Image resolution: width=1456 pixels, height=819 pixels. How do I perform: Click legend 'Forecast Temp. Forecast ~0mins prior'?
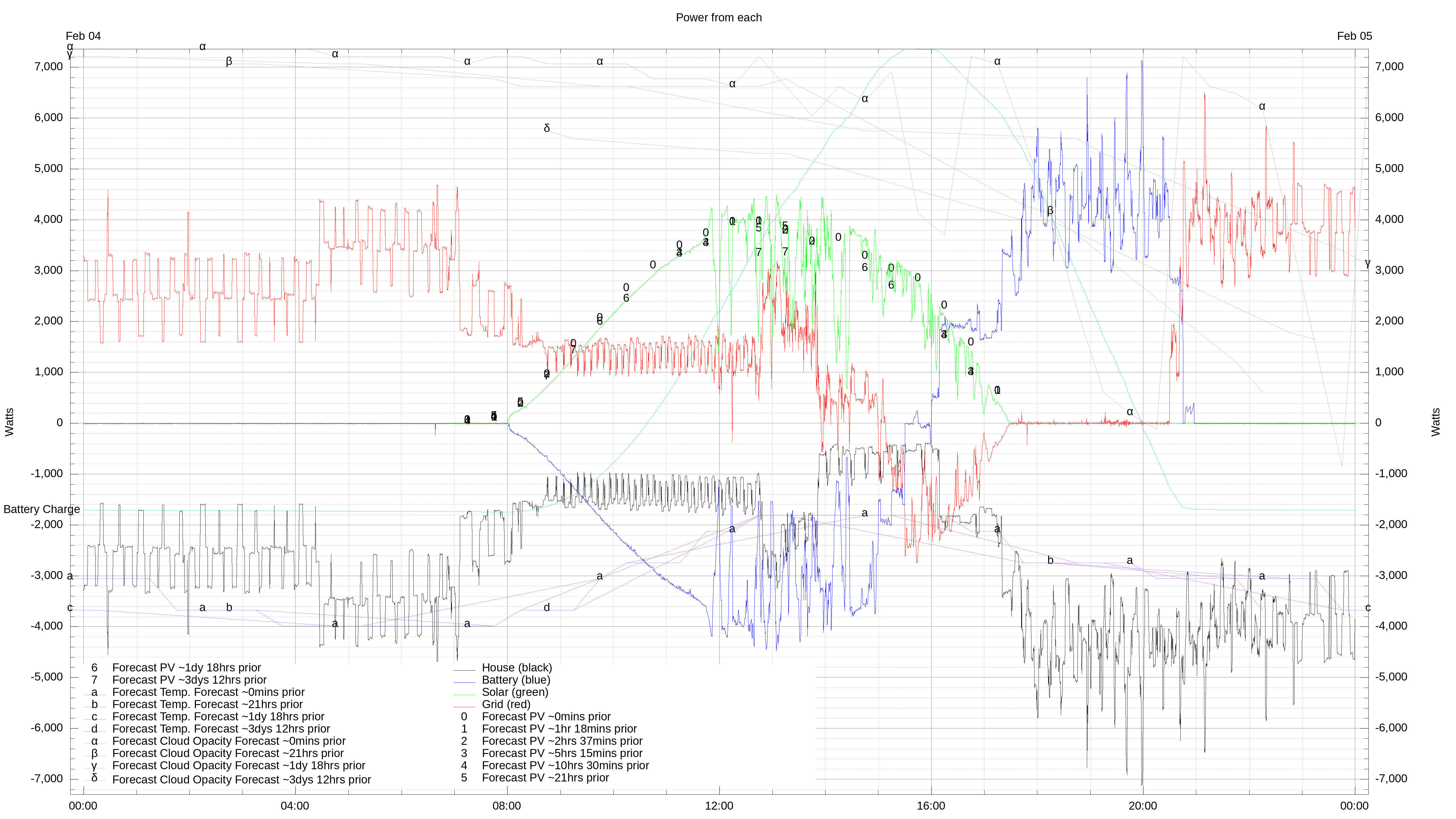tap(208, 692)
